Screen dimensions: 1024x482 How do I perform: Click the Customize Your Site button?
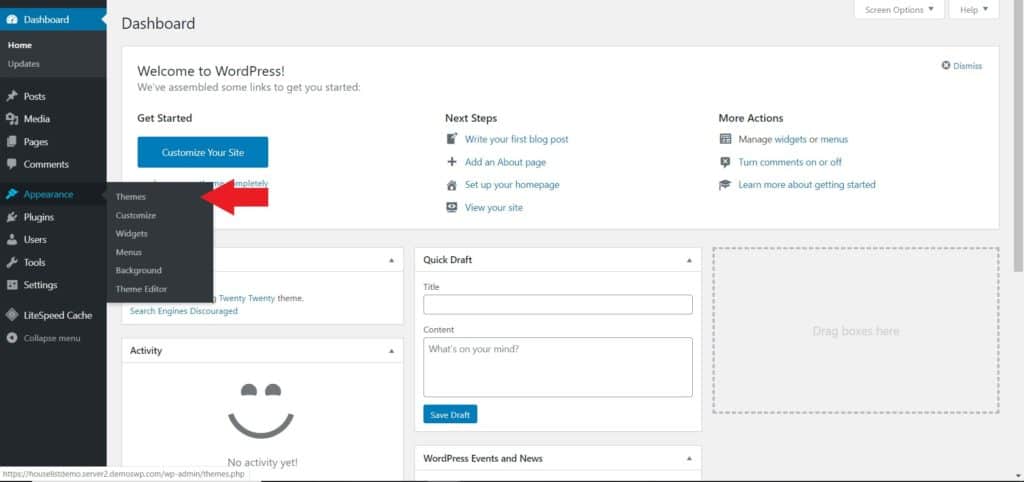click(x=202, y=152)
